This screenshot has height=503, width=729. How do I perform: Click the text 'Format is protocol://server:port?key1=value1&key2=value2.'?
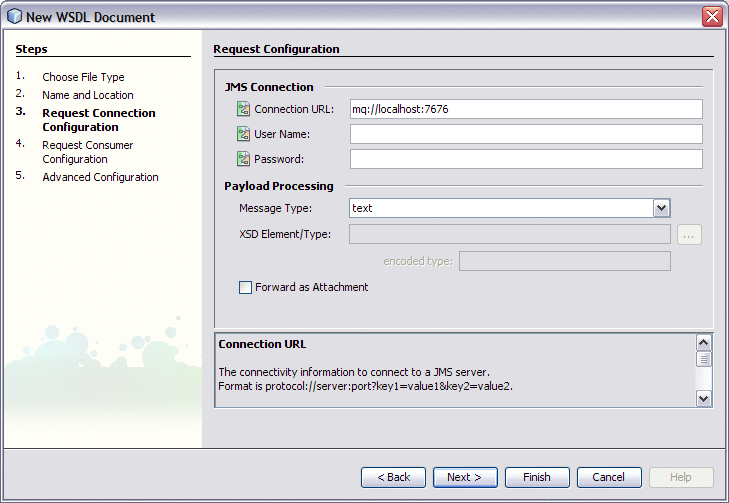(x=365, y=386)
